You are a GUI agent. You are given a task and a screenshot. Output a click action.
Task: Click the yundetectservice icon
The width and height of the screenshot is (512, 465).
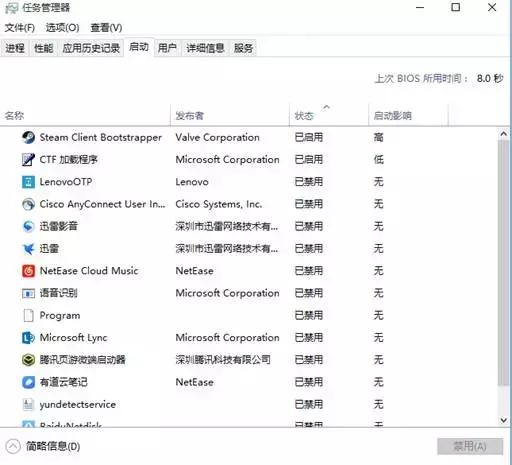pyautogui.click(x=28, y=404)
